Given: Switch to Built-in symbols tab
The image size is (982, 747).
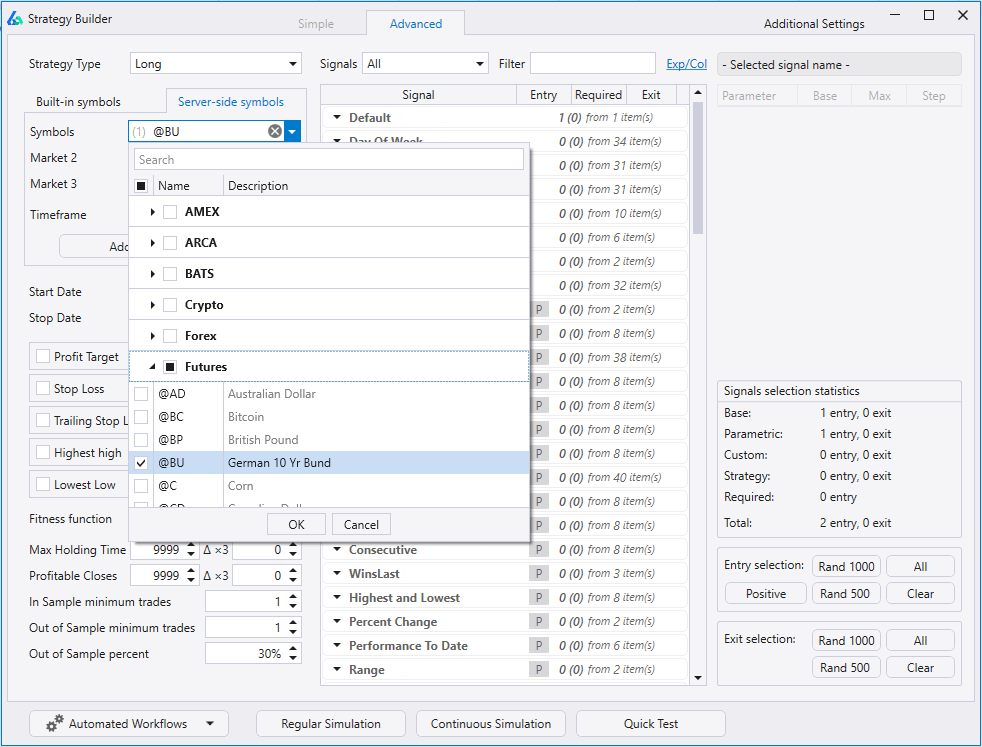Looking at the screenshot, I should tap(78, 102).
